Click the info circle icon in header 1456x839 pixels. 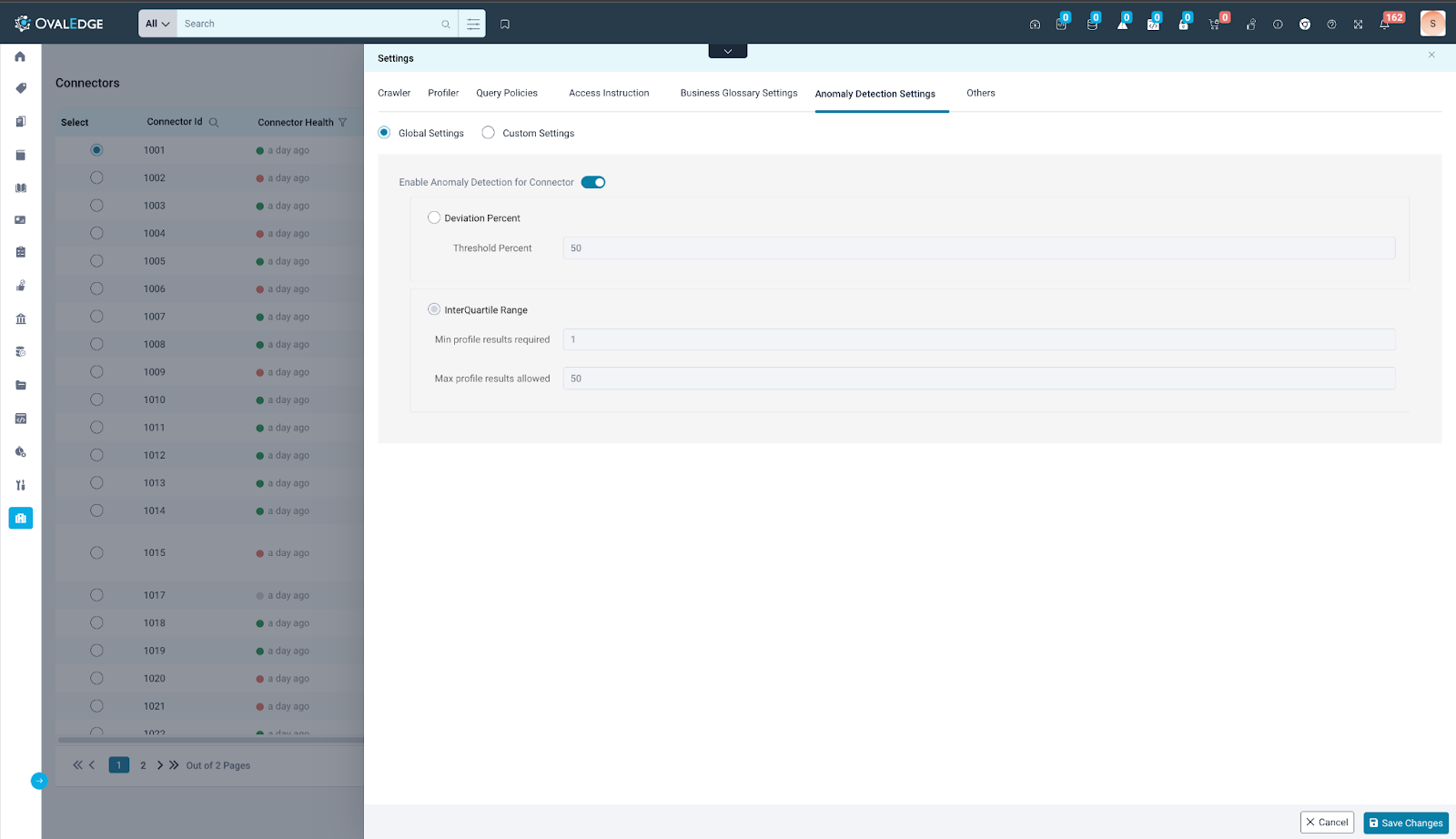[1278, 25]
